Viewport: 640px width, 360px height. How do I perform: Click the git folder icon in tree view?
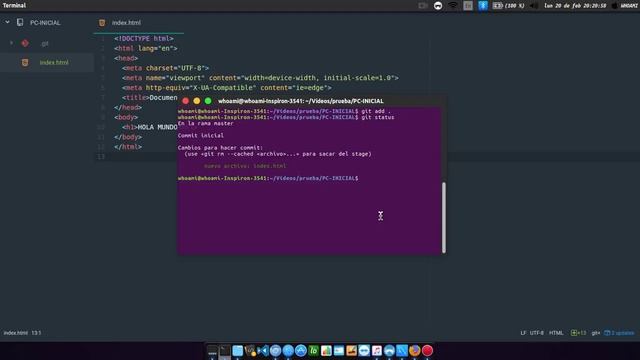click(25, 43)
